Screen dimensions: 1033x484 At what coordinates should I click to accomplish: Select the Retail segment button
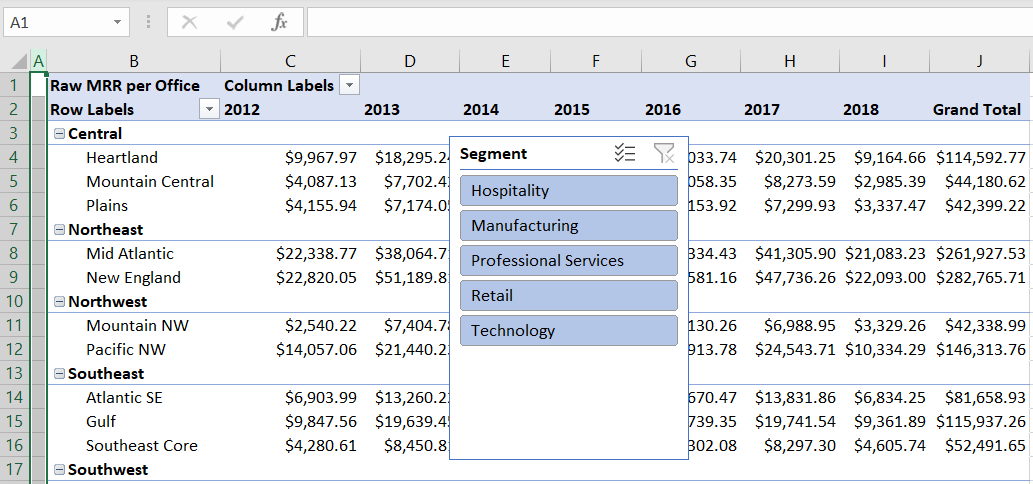(569, 296)
